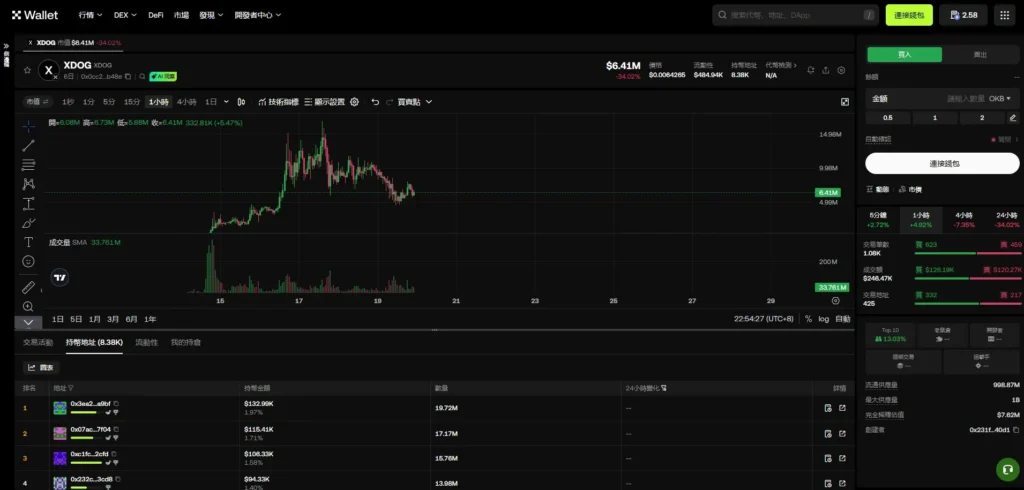Click the green connect wallet header button
Image resolution: width=1024 pixels, height=490 pixels.
click(909, 15)
